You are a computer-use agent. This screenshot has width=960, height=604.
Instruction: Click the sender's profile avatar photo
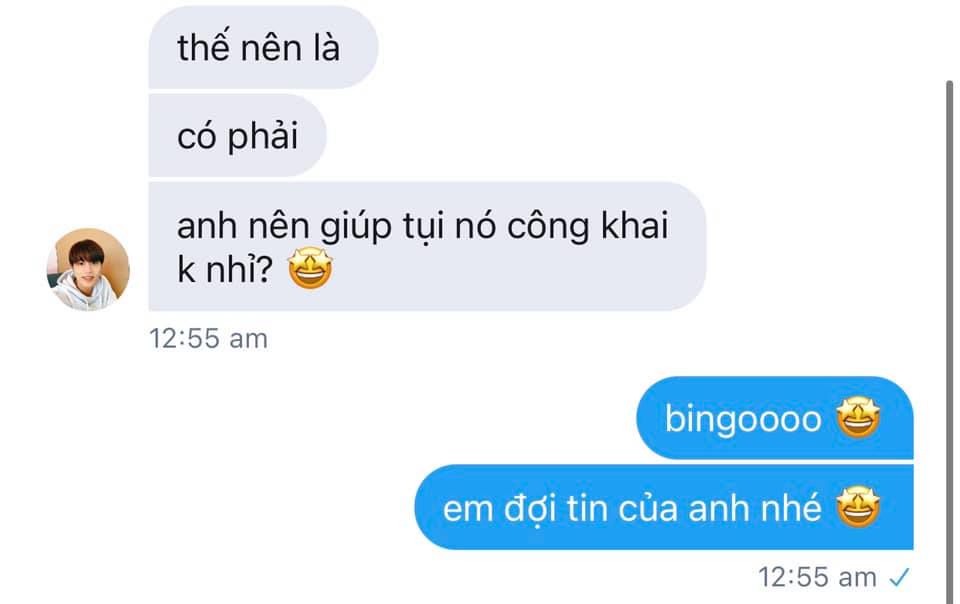click(88, 270)
